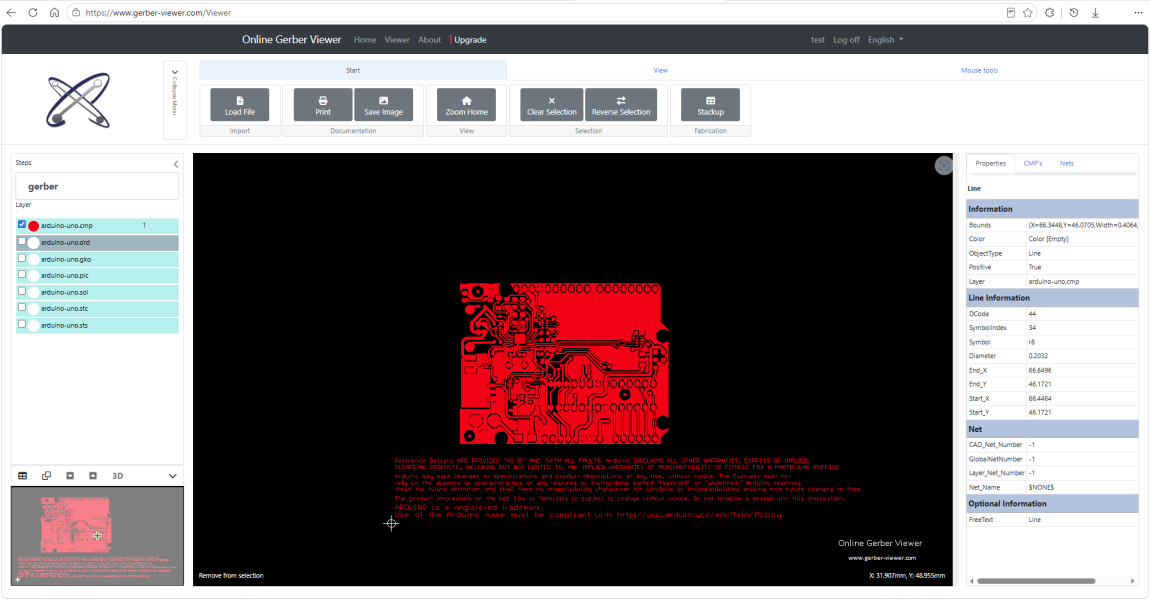
Task: Click the board preview thumbnail
Action: click(x=98, y=536)
